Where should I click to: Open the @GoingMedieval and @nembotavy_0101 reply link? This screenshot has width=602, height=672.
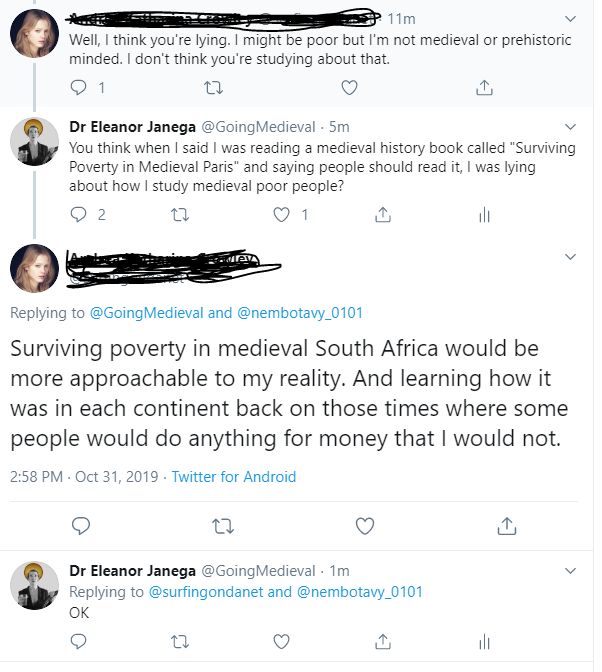click(x=226, y=313)
